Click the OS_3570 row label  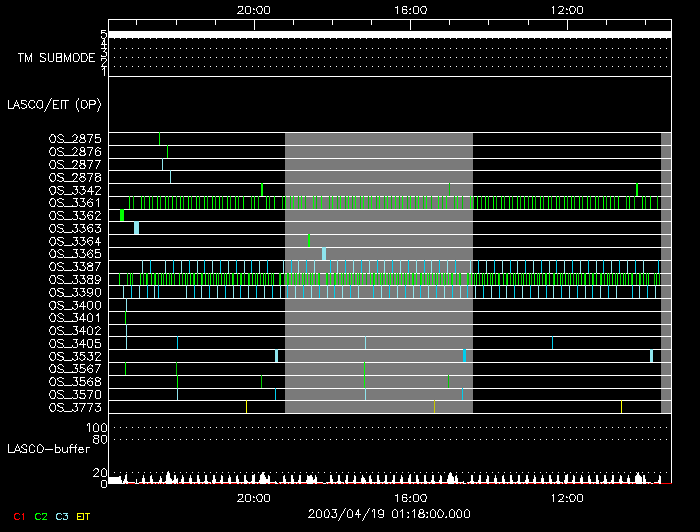tap(75, 395)
